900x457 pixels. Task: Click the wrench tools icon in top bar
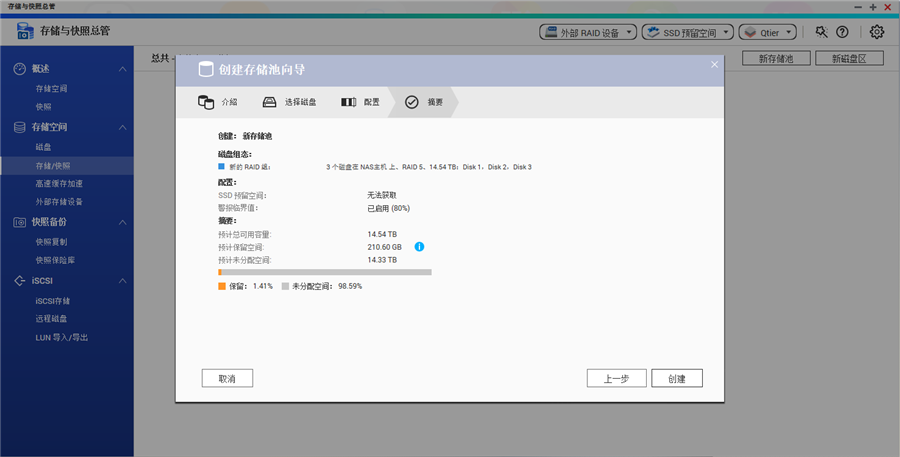click(x=821, y=32)
